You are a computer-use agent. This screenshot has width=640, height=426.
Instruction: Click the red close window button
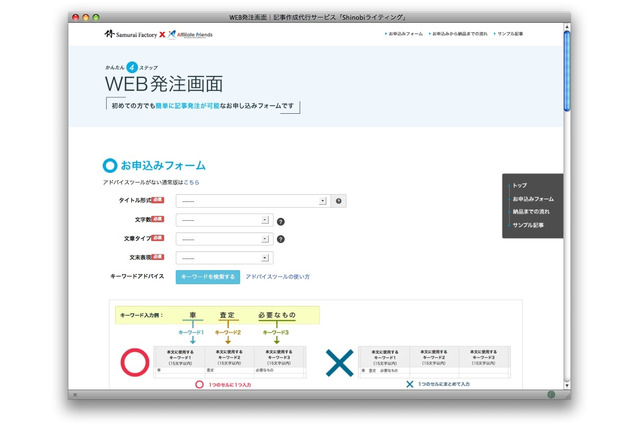coord(76,17)
